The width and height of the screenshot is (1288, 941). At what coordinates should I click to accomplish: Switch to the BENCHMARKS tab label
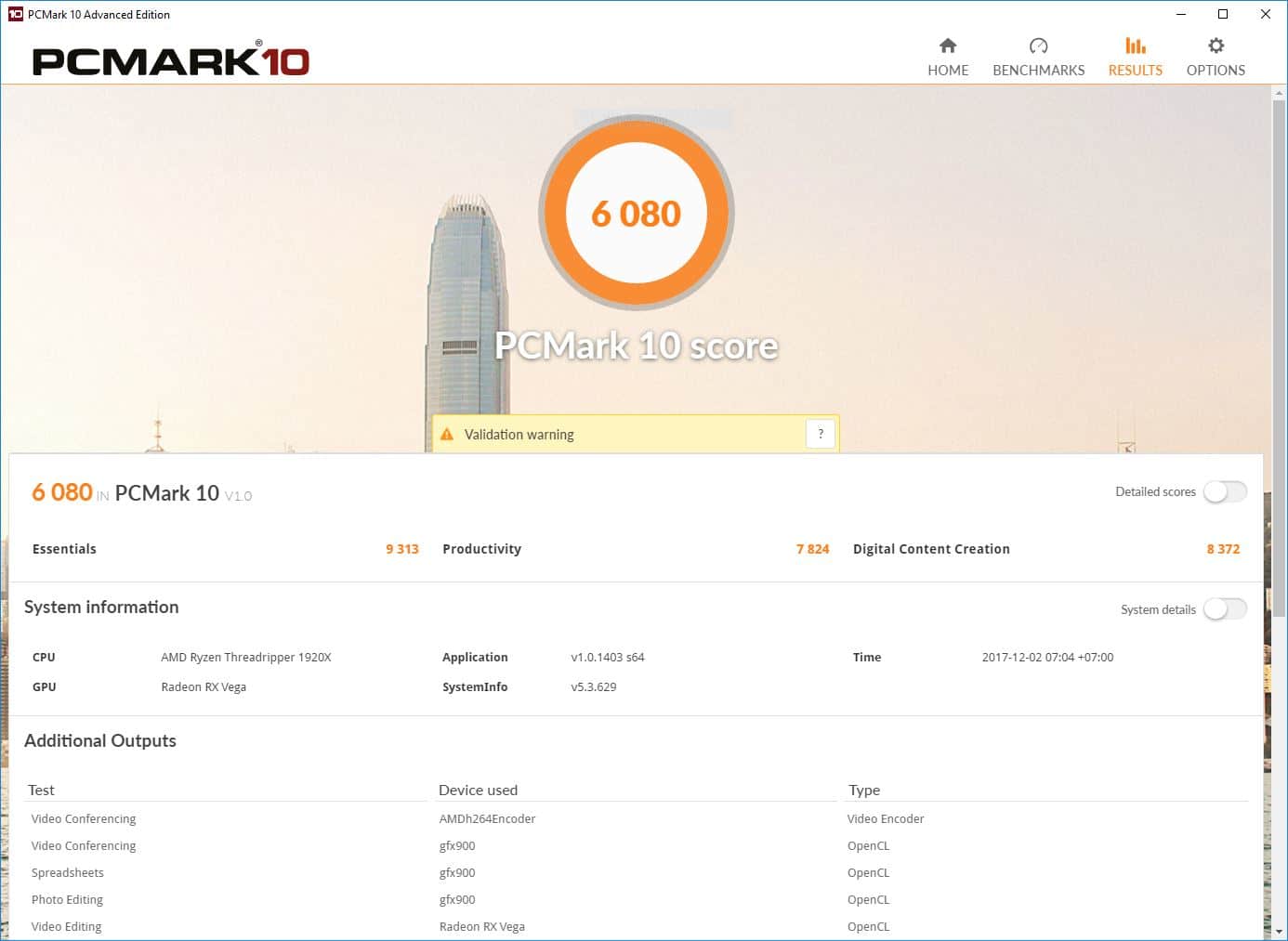(x=1038, y=71)
